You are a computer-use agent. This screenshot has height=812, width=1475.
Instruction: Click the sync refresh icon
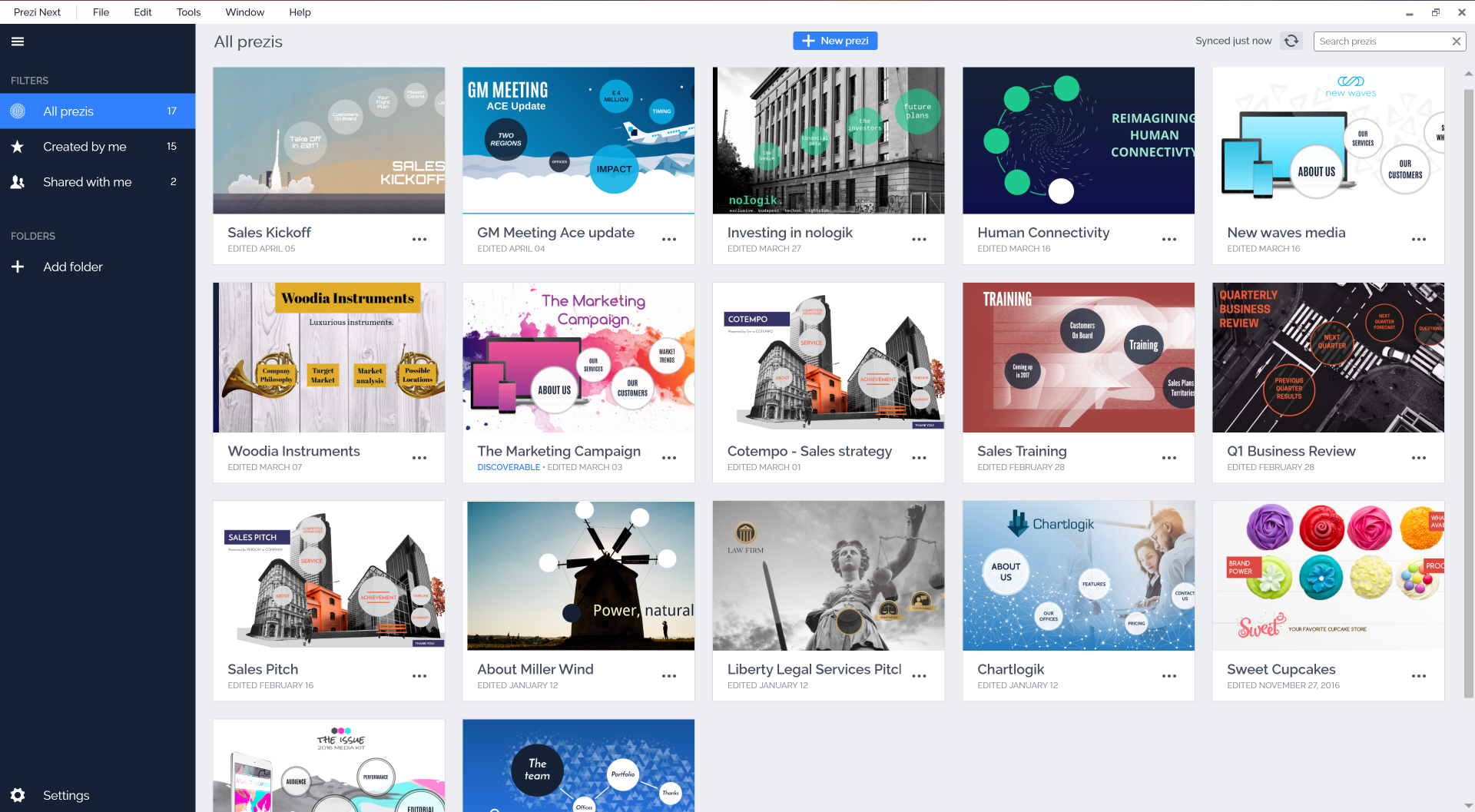(x=1291, y=41)
